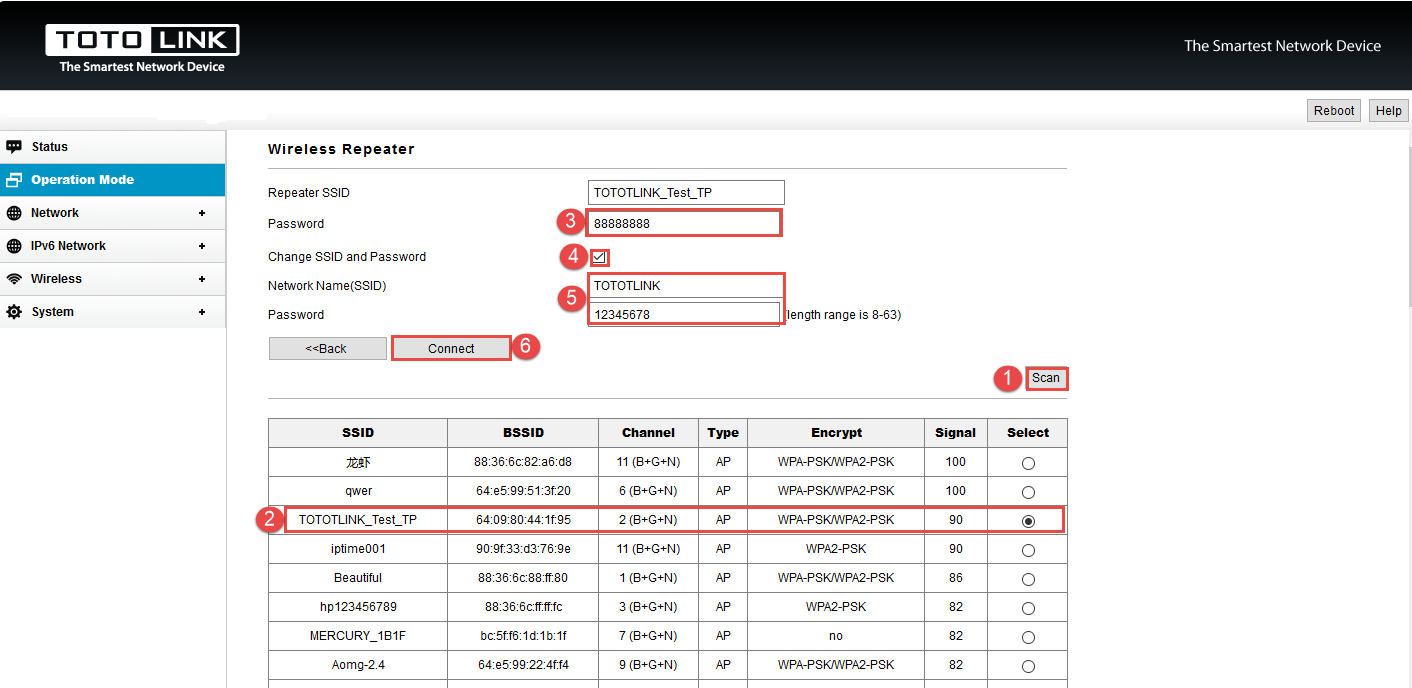
Task: Click signal value 86 for Beautiful
Action: tap(956, 578)
